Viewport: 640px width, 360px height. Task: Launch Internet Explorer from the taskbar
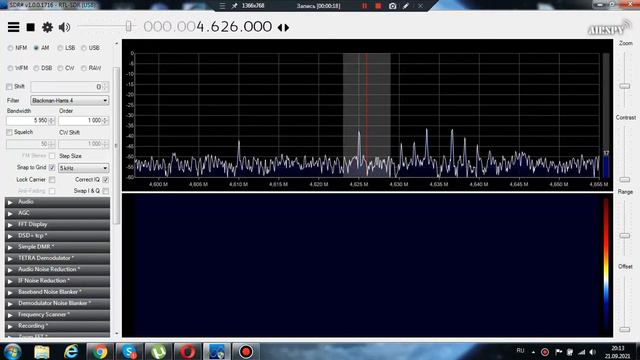point(71,351)
